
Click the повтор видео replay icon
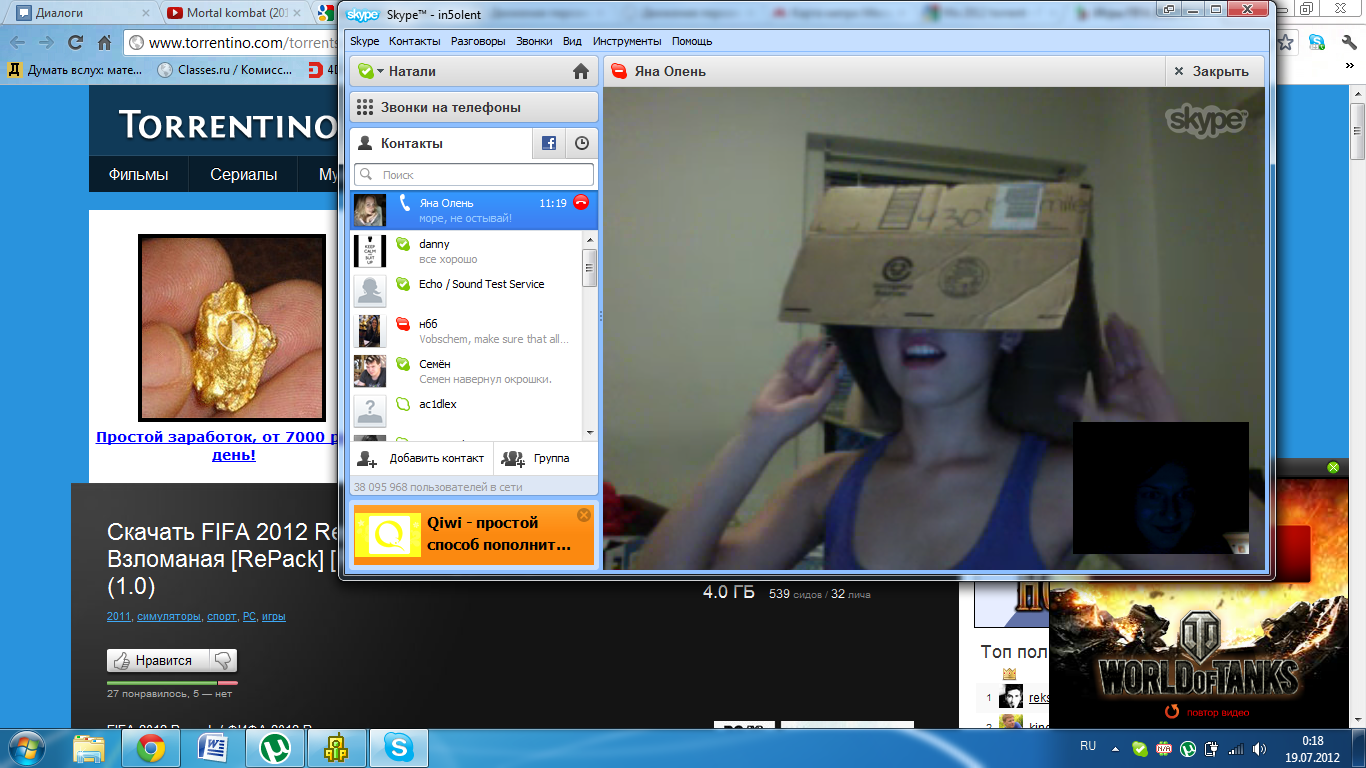(x=1172, y=712)
